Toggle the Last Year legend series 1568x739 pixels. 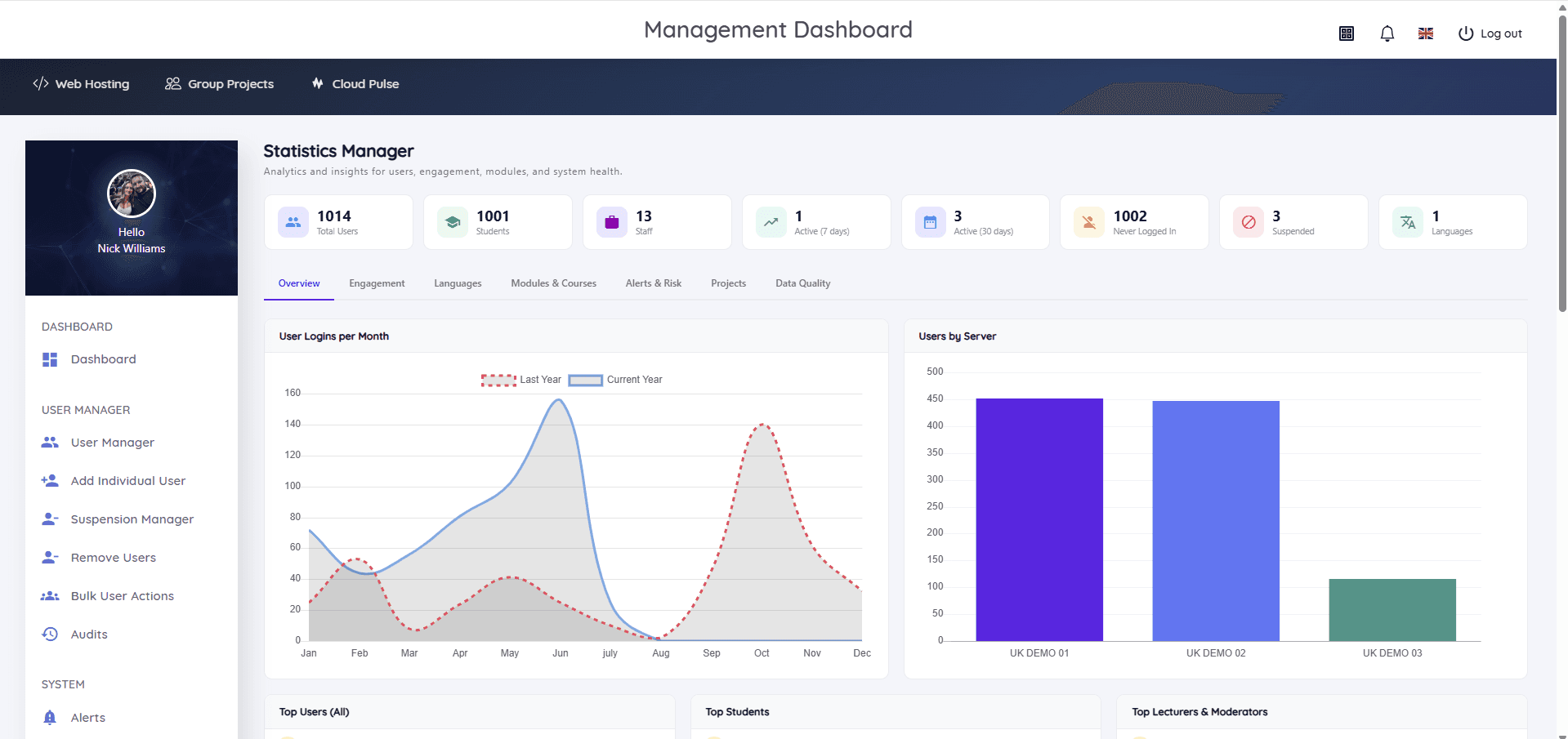(x=521, y=380)
